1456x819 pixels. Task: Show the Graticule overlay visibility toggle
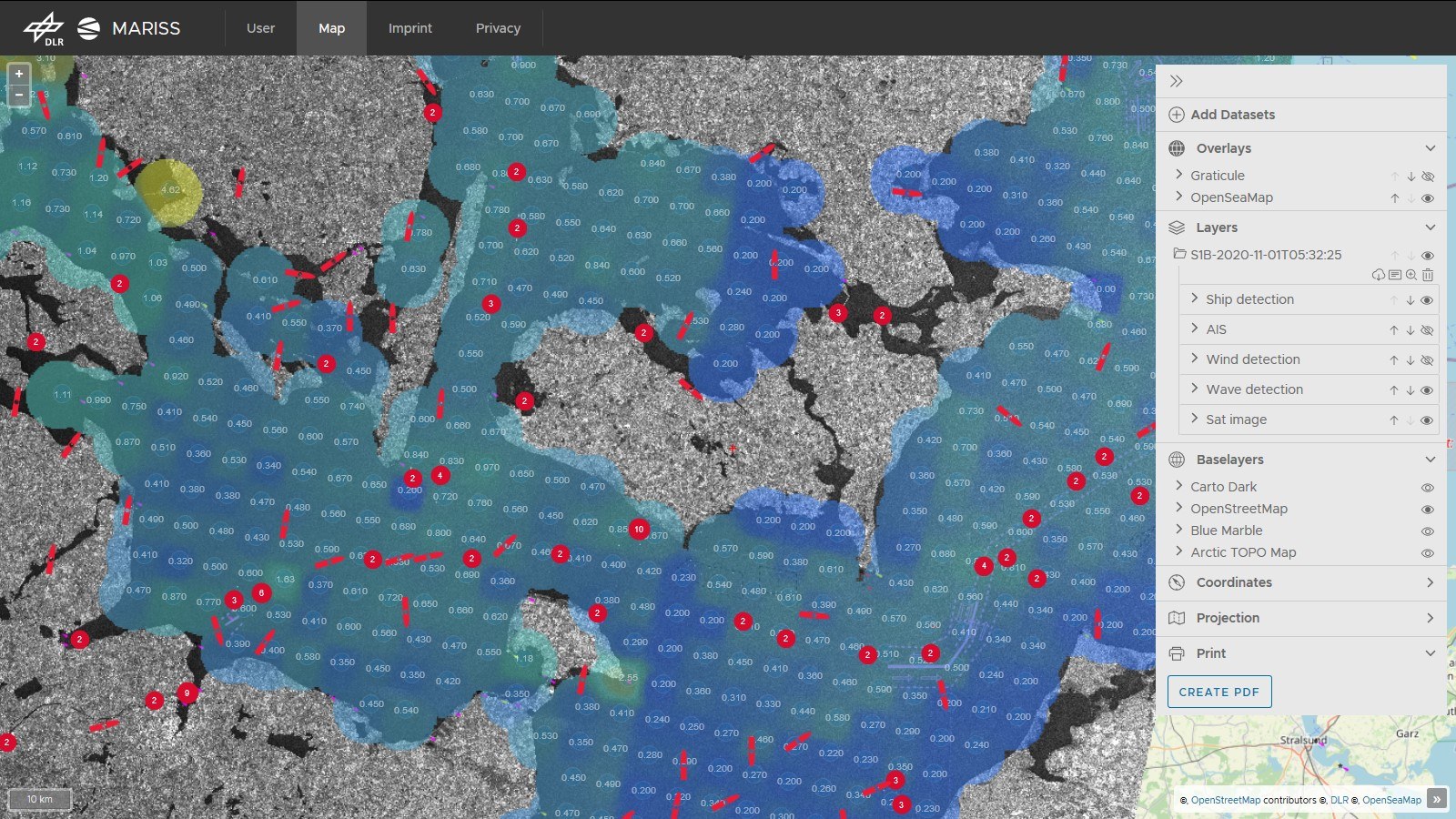coord(1428,177)
